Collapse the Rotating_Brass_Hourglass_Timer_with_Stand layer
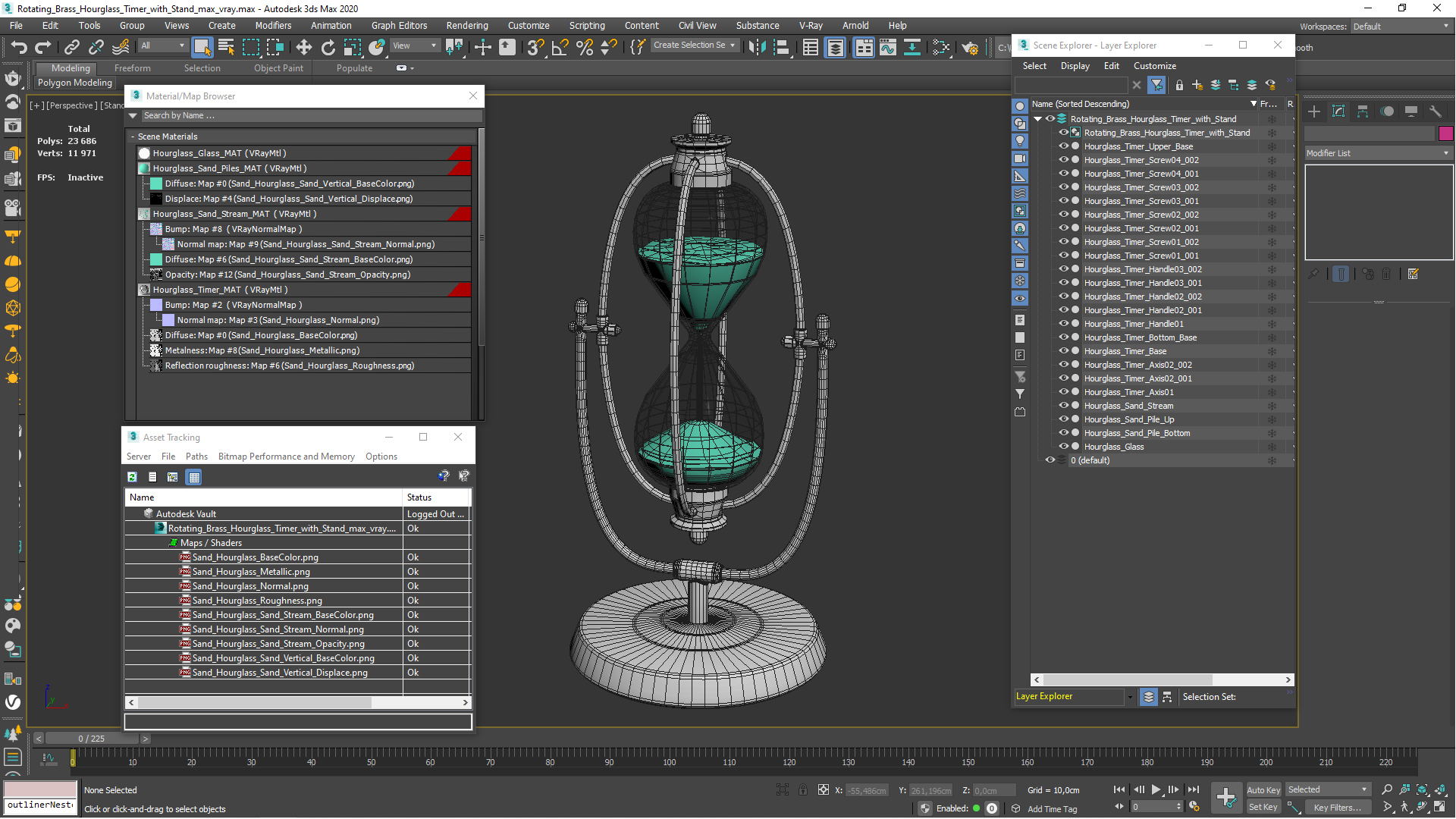The image size is (1456, 819). point(1037,119)
